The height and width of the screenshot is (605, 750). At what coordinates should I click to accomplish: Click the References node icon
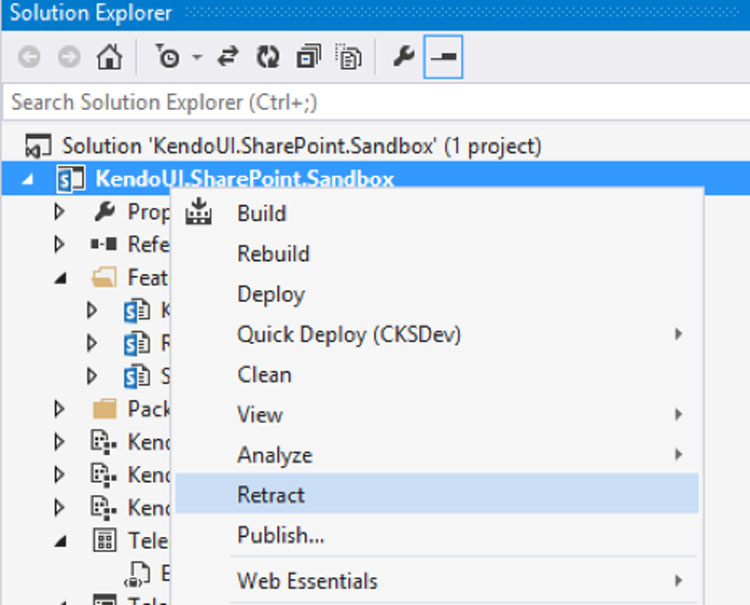click(104, 244)
